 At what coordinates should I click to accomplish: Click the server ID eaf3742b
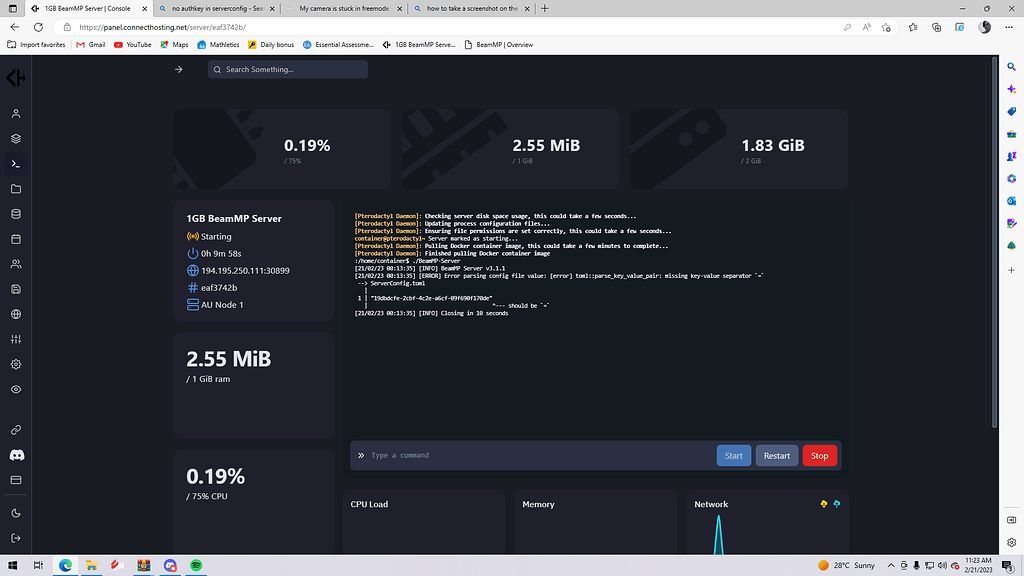coord(219,287)
